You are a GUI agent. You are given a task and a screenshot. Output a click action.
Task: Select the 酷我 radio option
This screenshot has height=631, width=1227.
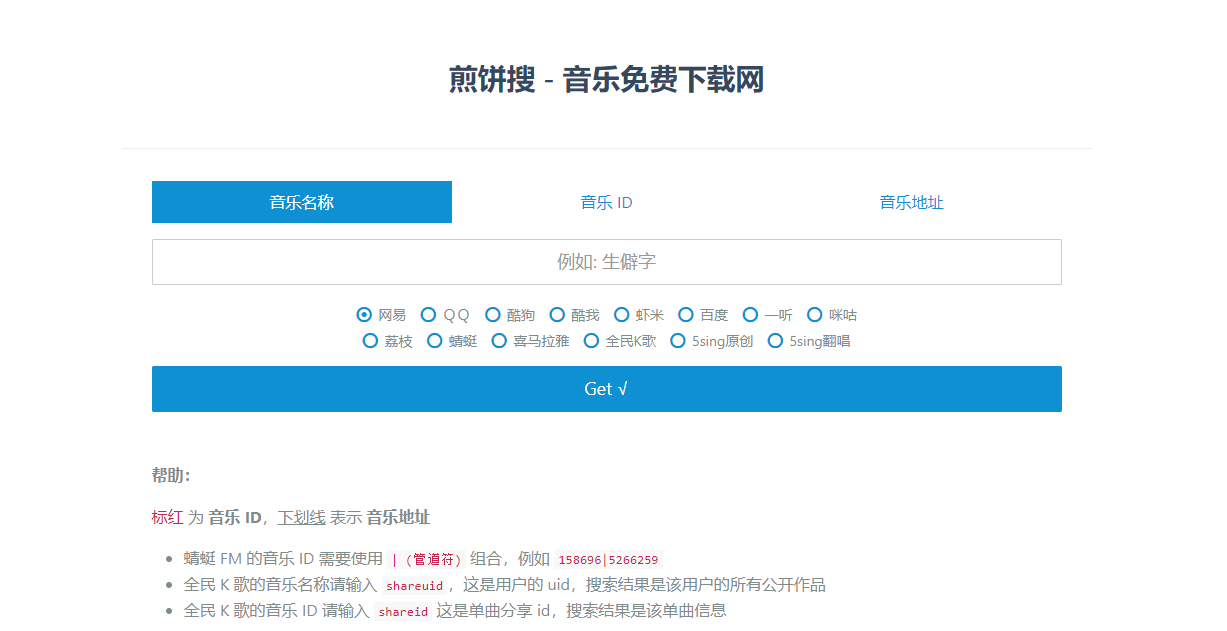pos(557,315)
